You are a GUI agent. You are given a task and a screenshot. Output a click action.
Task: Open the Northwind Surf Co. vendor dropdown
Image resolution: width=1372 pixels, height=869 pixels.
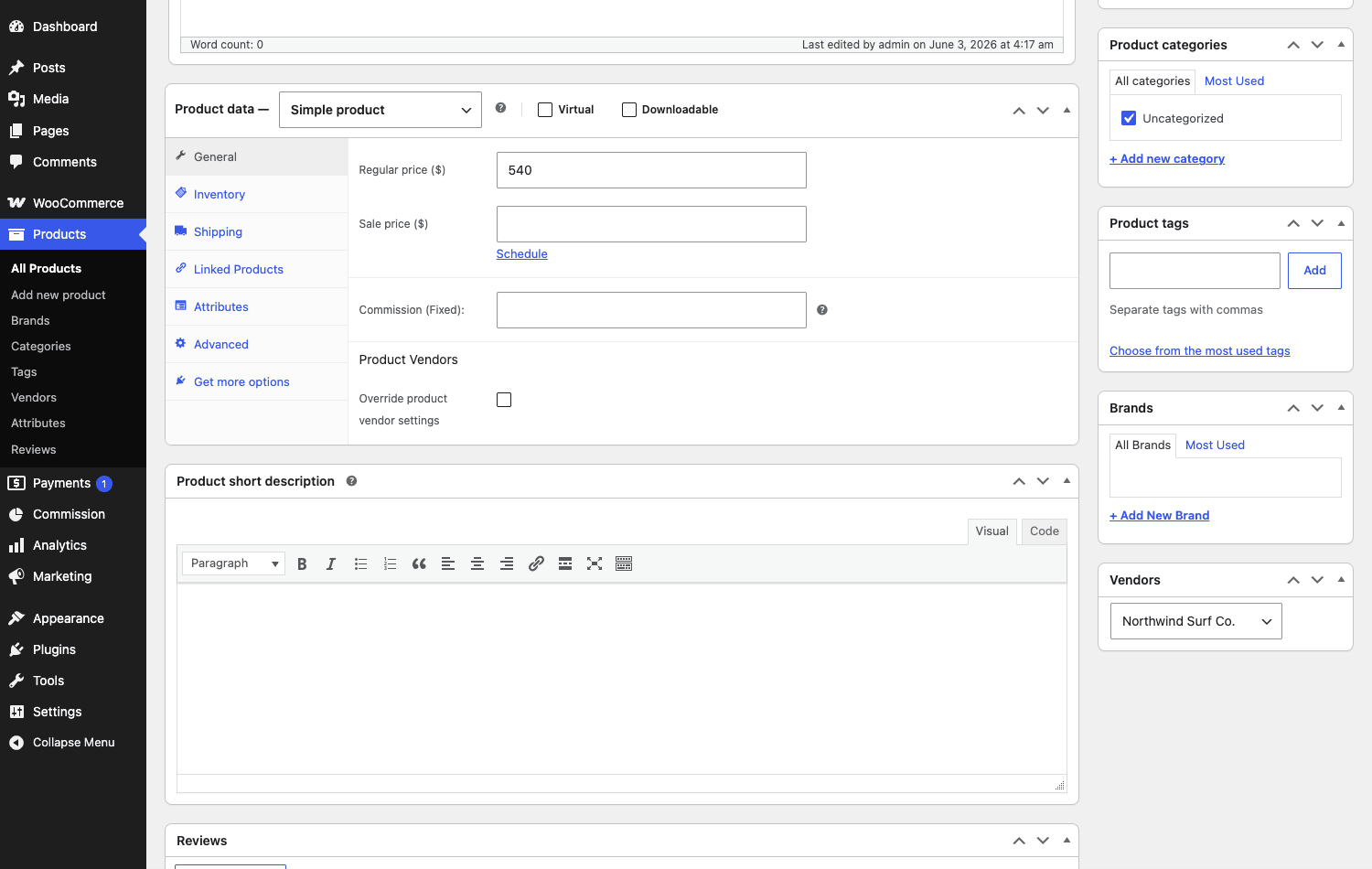coord(1196,621)
